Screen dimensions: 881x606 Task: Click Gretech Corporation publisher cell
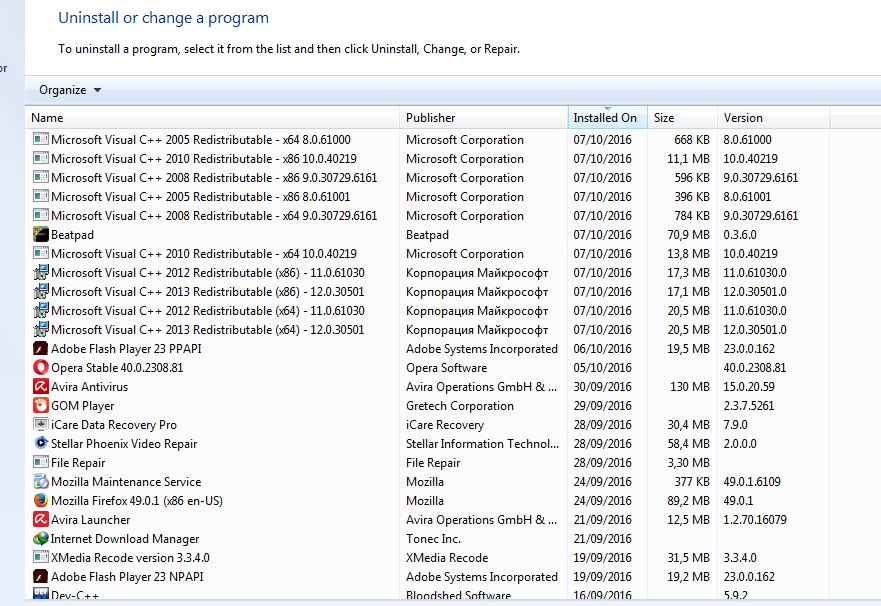coord(460,406)
